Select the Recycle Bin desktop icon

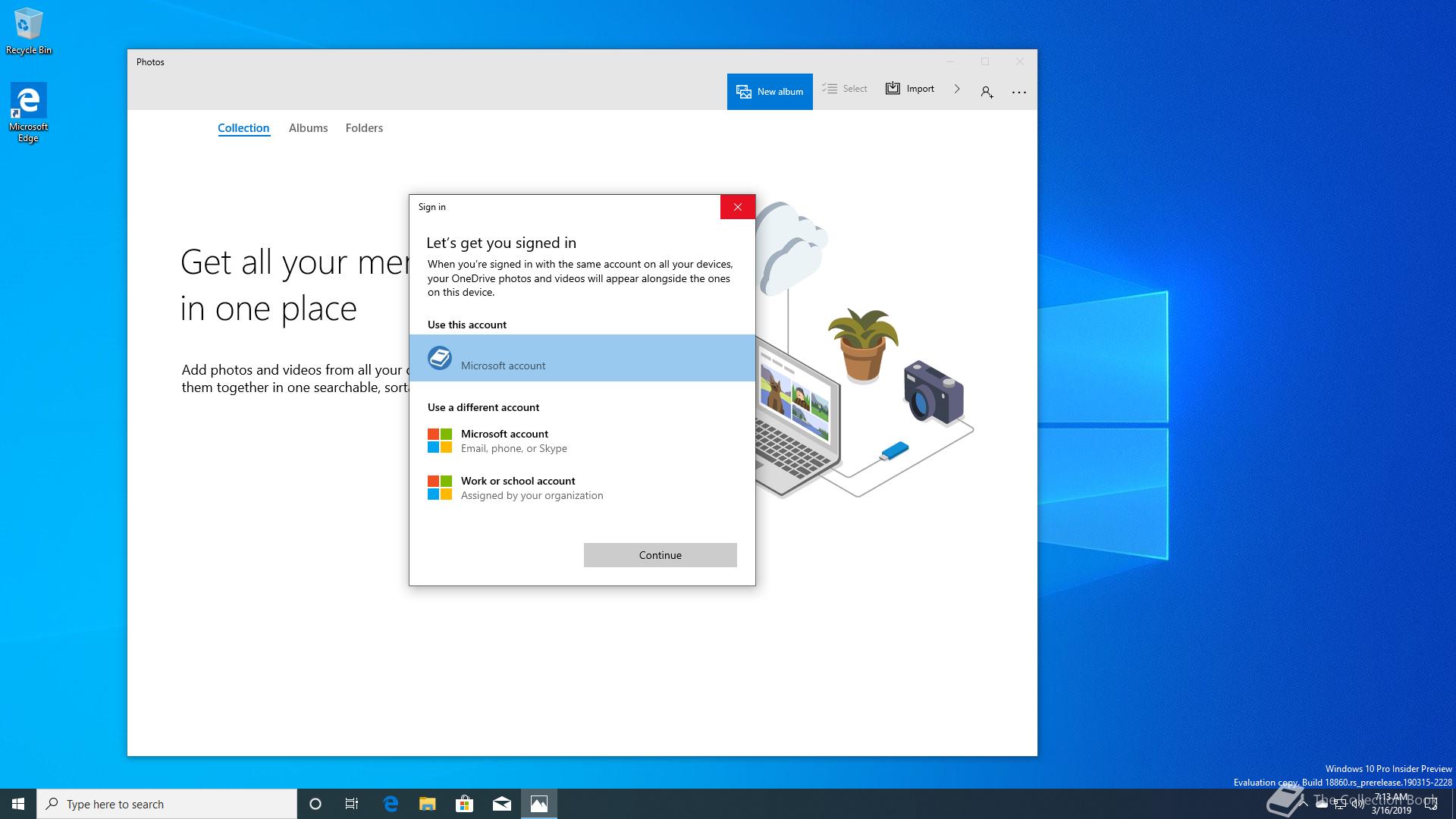[29, 31]
